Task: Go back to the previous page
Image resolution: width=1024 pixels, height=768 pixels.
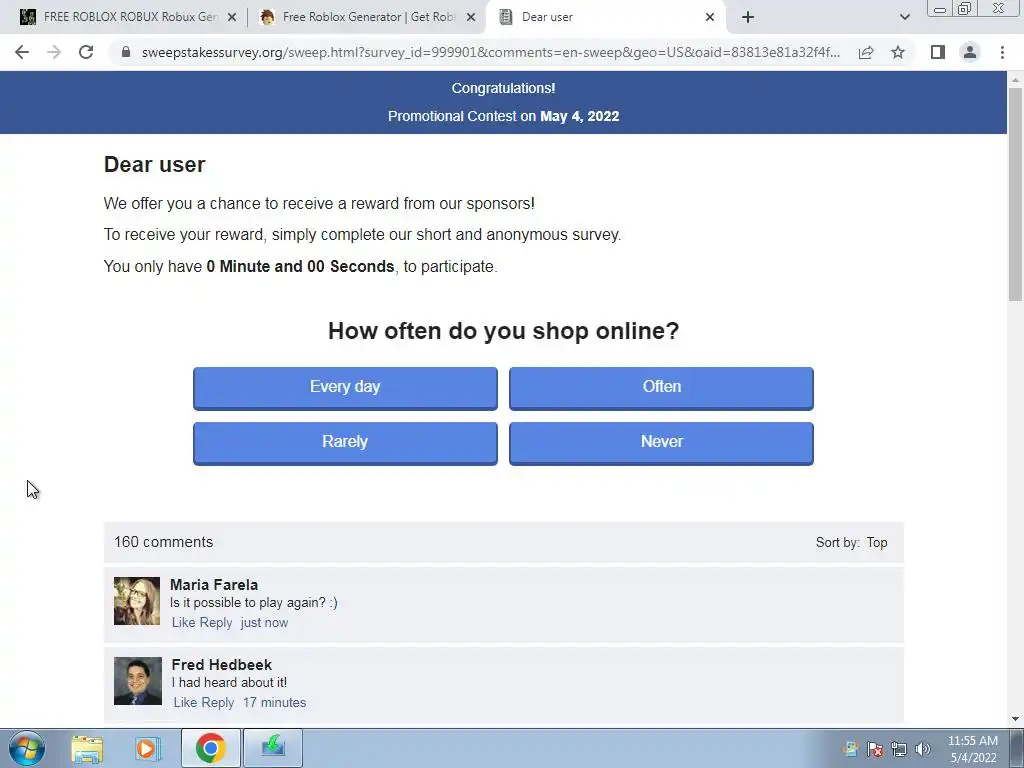Action: pos(22,52)
